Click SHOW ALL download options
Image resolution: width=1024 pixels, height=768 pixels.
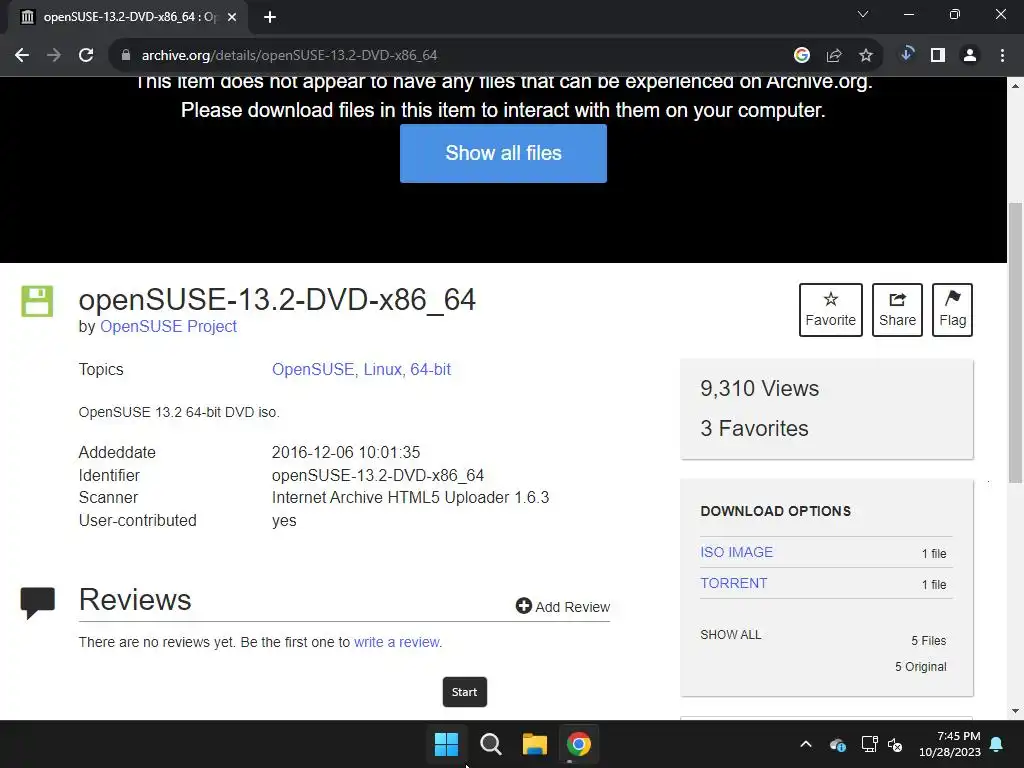[x=731, y=635]
